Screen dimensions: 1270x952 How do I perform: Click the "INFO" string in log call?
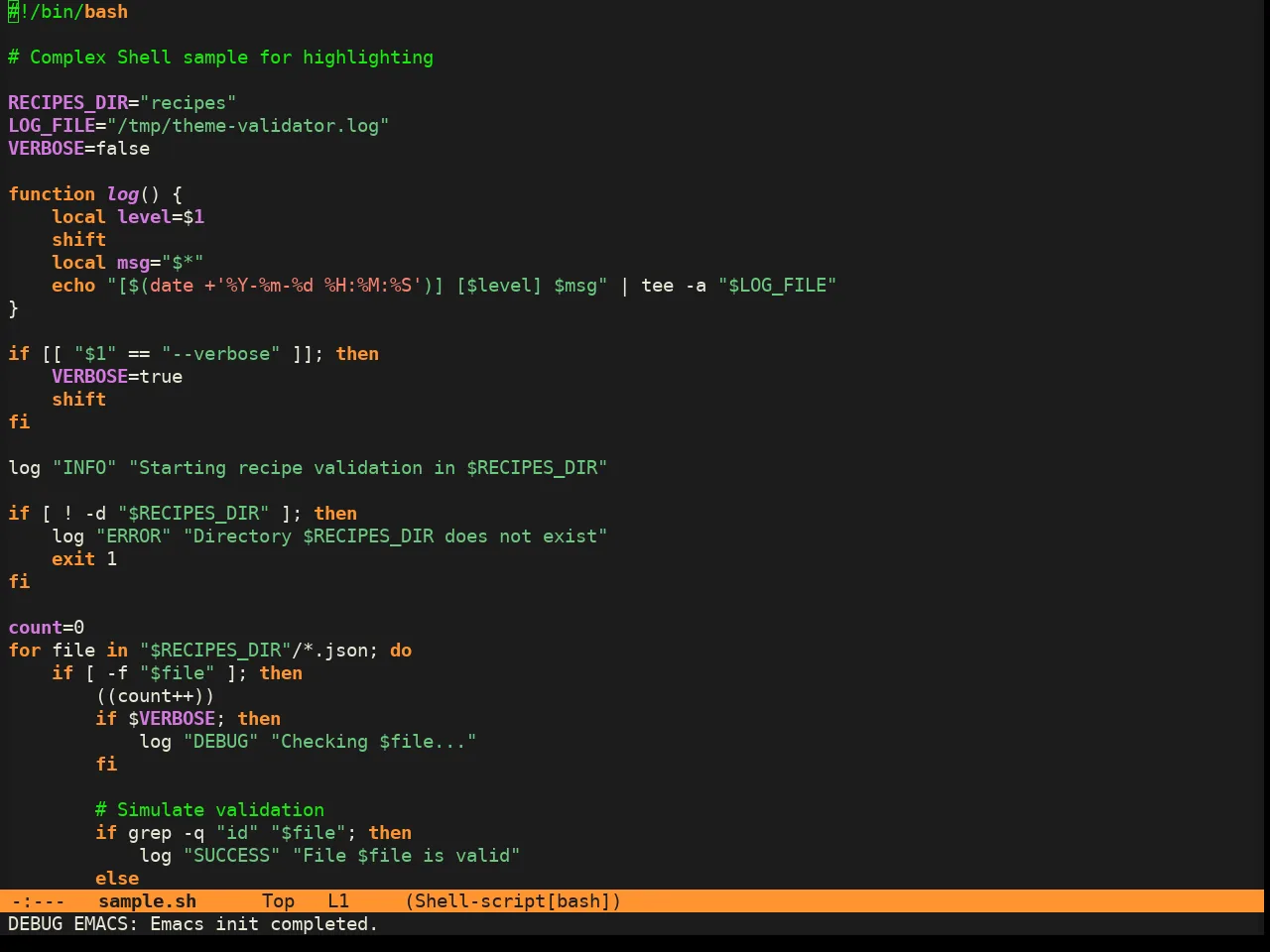coord(84,468)
